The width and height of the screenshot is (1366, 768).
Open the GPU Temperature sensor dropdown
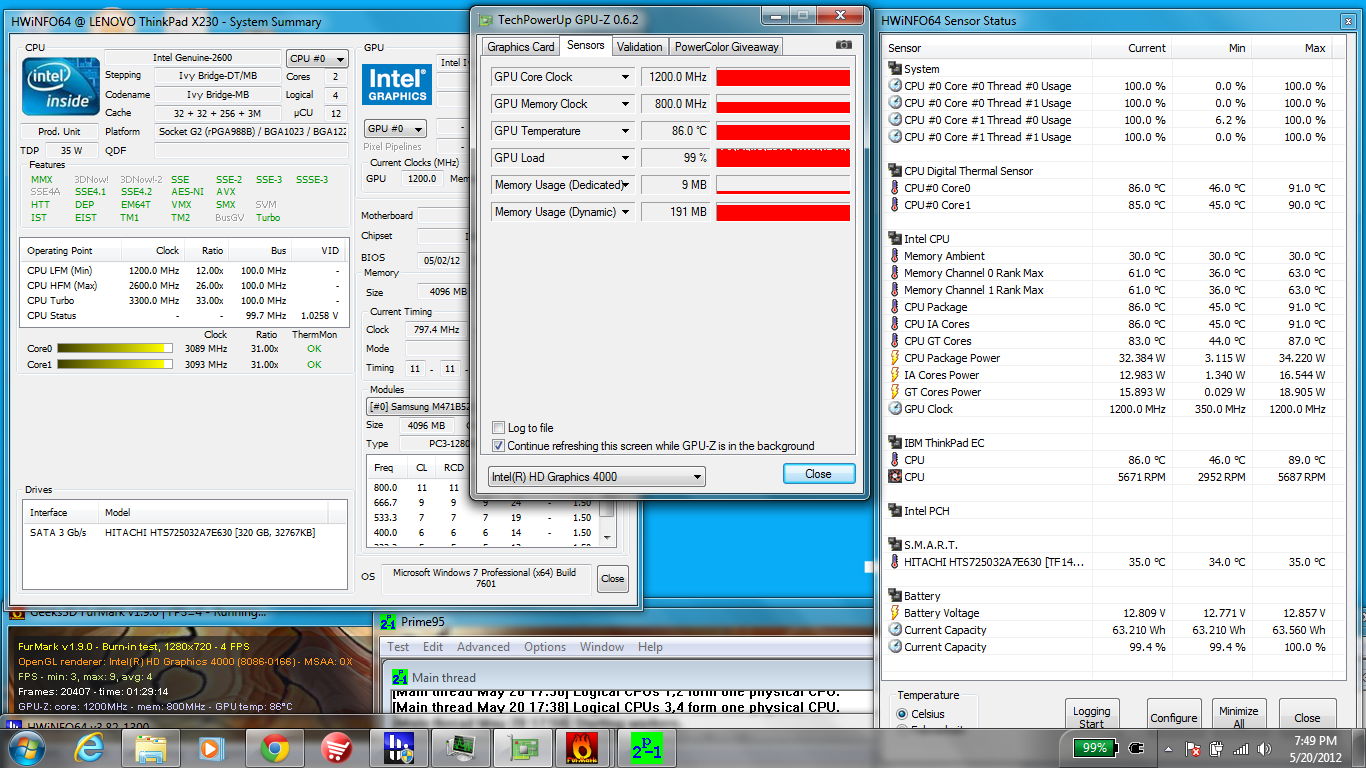tap(626, 131)
